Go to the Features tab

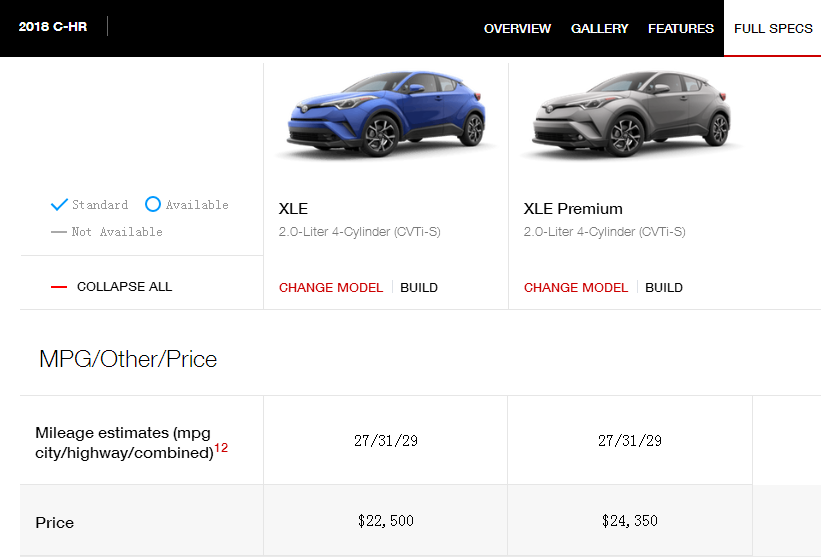(x=681, y=28)
